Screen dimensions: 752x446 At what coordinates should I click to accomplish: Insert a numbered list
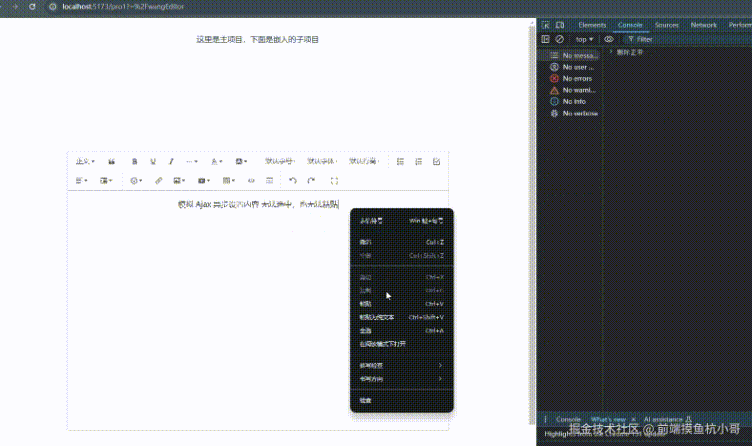[419, 162]
